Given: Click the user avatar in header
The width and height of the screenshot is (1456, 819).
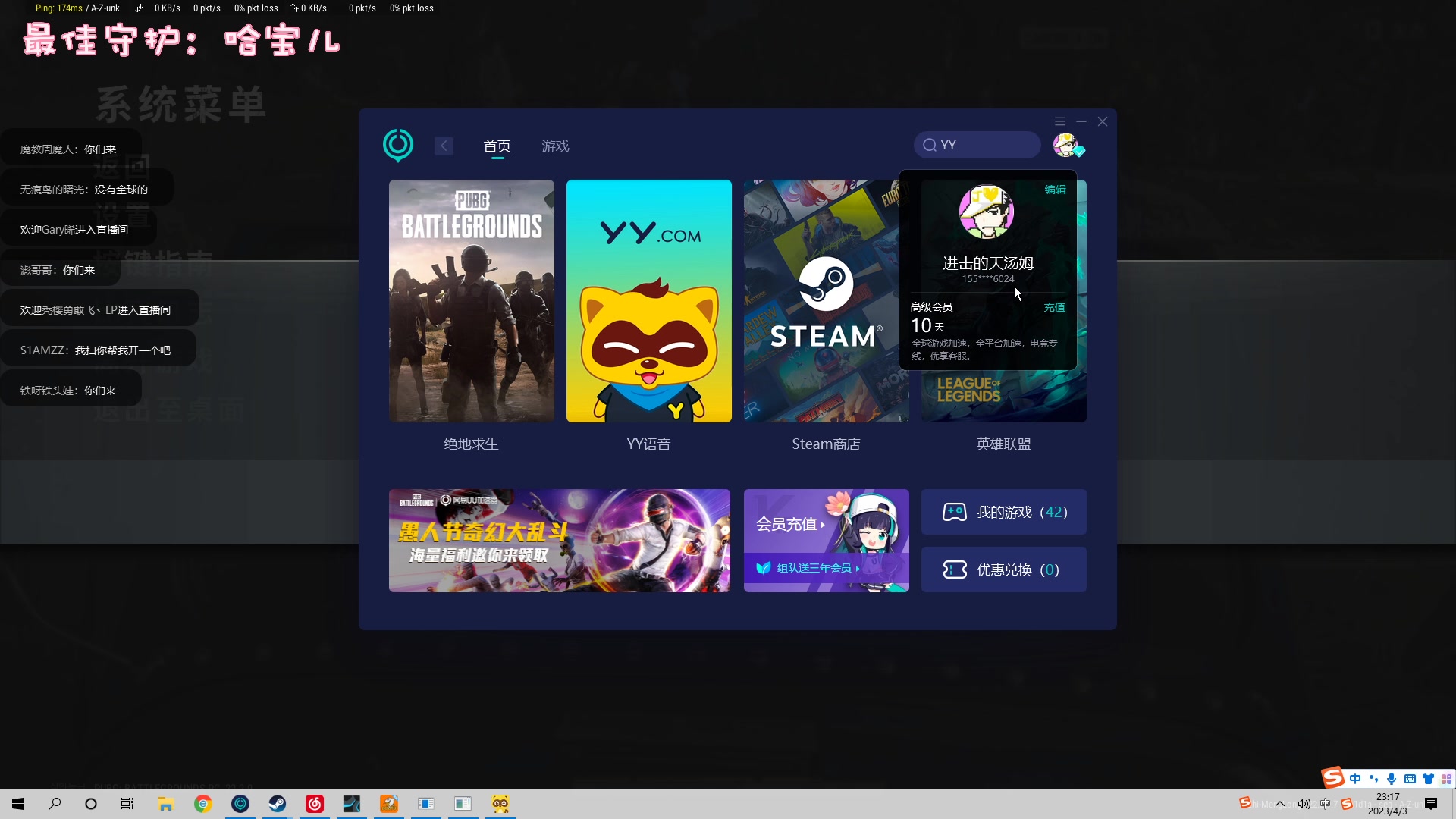Looking at the screenshot, I should (x=1065, y=145).
